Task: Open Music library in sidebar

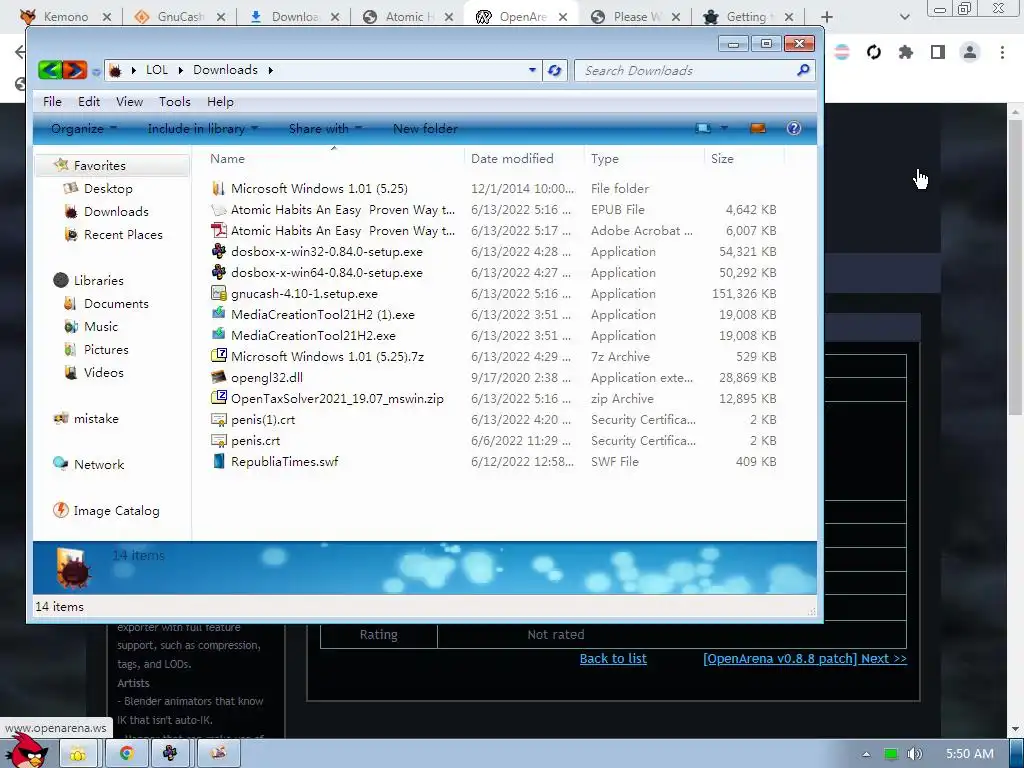Action: [101, 327]
